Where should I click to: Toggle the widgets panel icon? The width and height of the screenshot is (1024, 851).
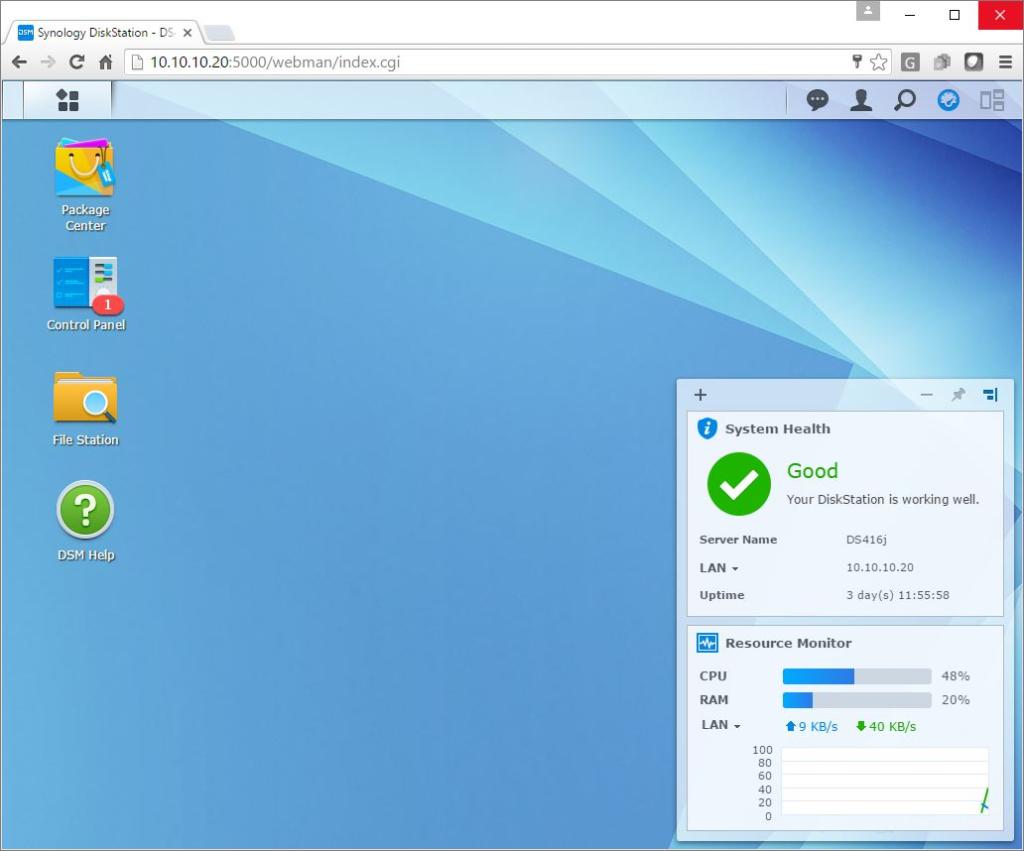992,100
